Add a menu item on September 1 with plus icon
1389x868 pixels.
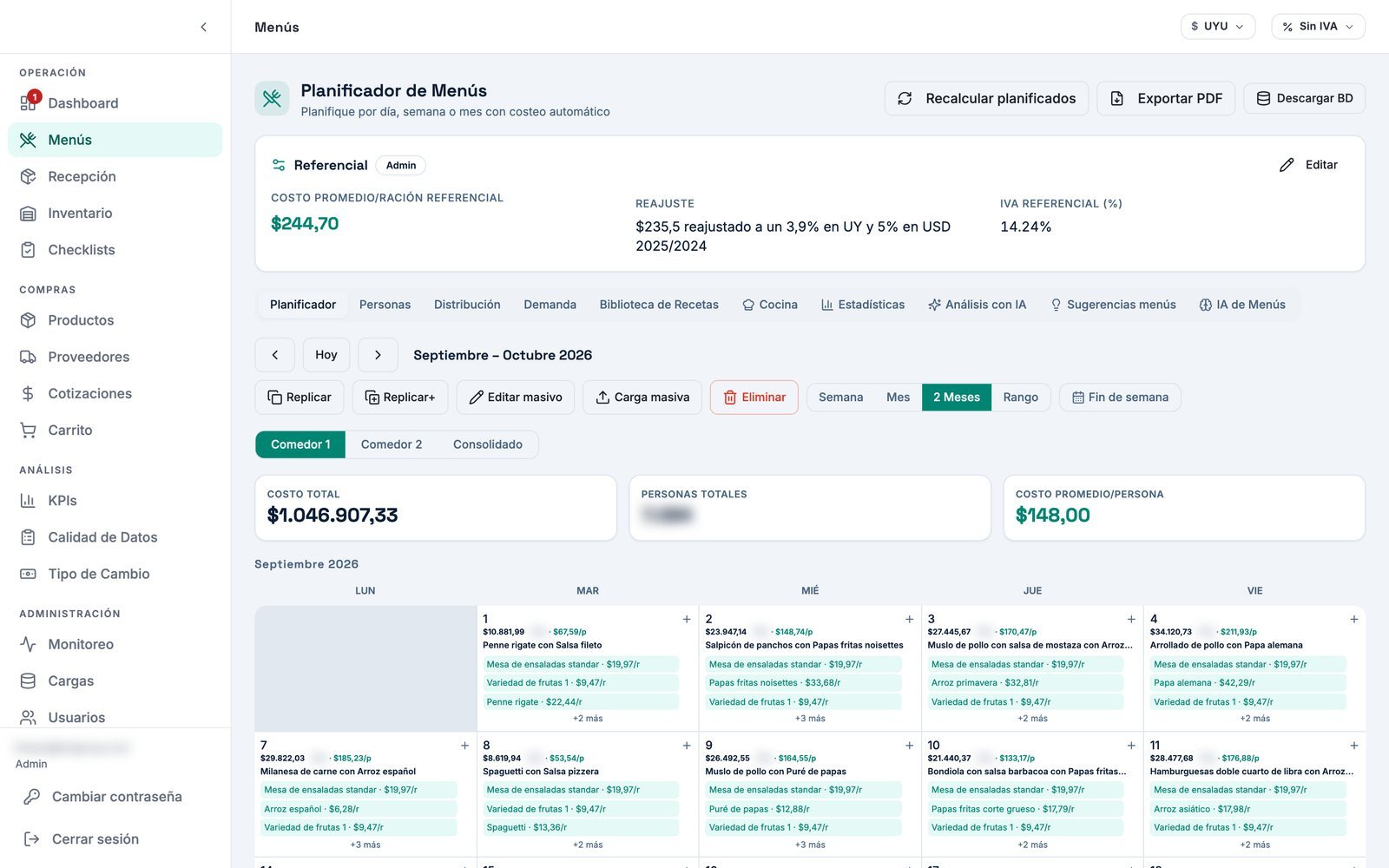[687, 619]
